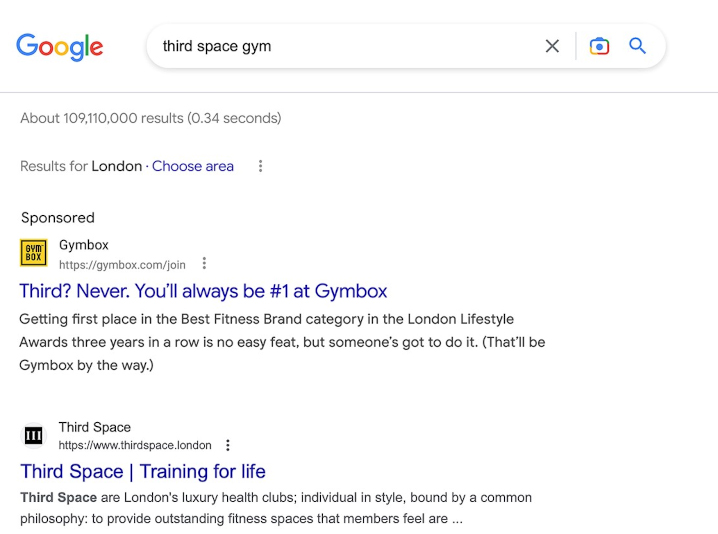Open 'Third Space | Training for life' result

143,471
